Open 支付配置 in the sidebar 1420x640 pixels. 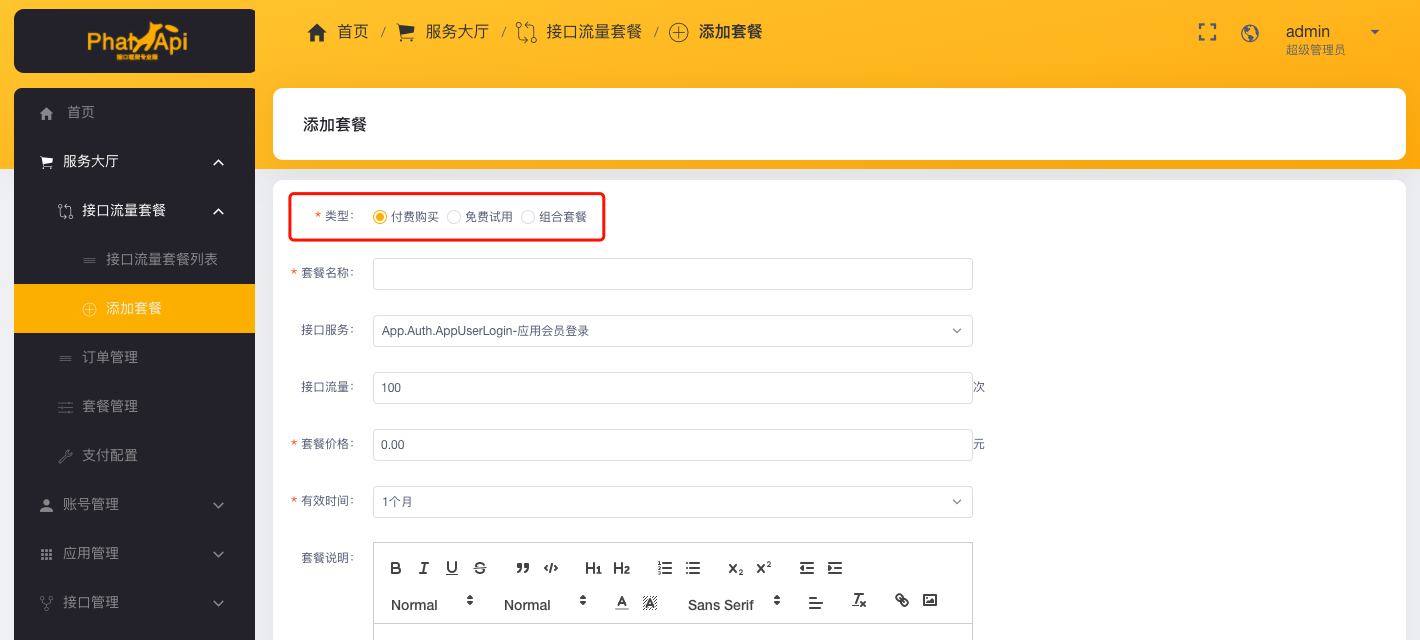pyautogui.click(x=110, y=456)
